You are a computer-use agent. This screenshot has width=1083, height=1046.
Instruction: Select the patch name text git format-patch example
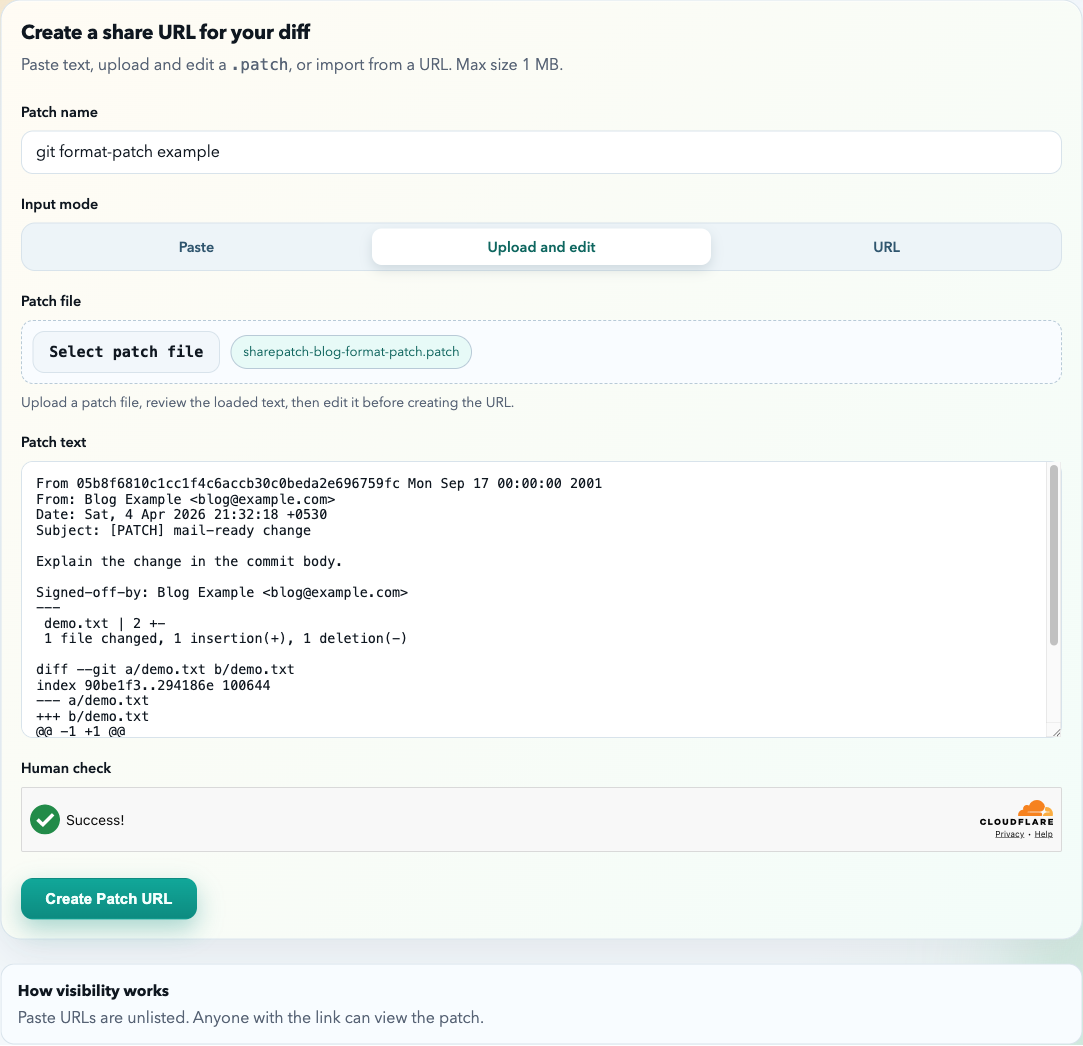(126, 152)
